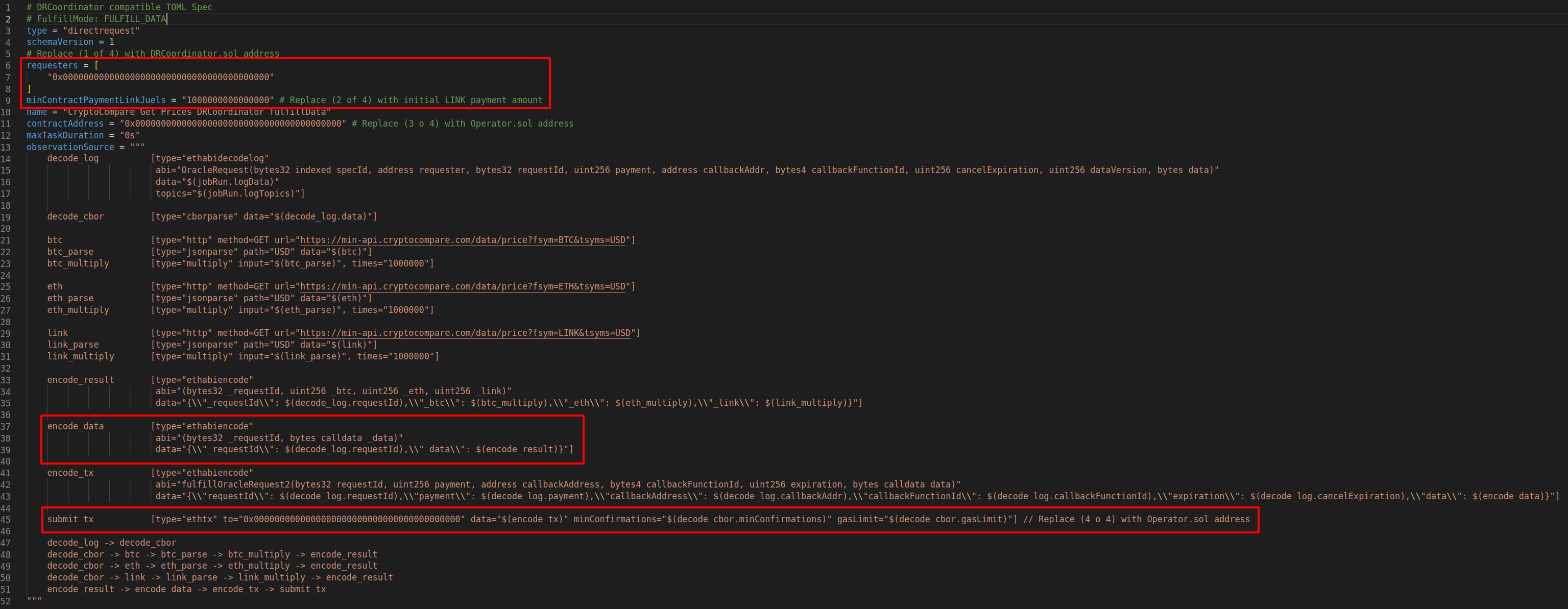Click the encode_tx task name on line 41
This screenshot has width=1568, height=609.
click(70, 473)
